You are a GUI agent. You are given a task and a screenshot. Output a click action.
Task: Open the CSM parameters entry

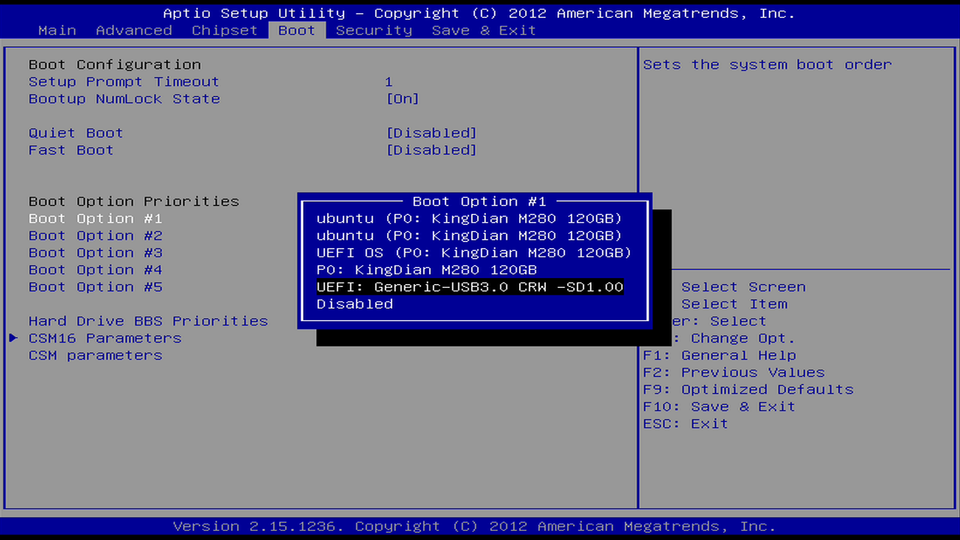click(96, 355)
